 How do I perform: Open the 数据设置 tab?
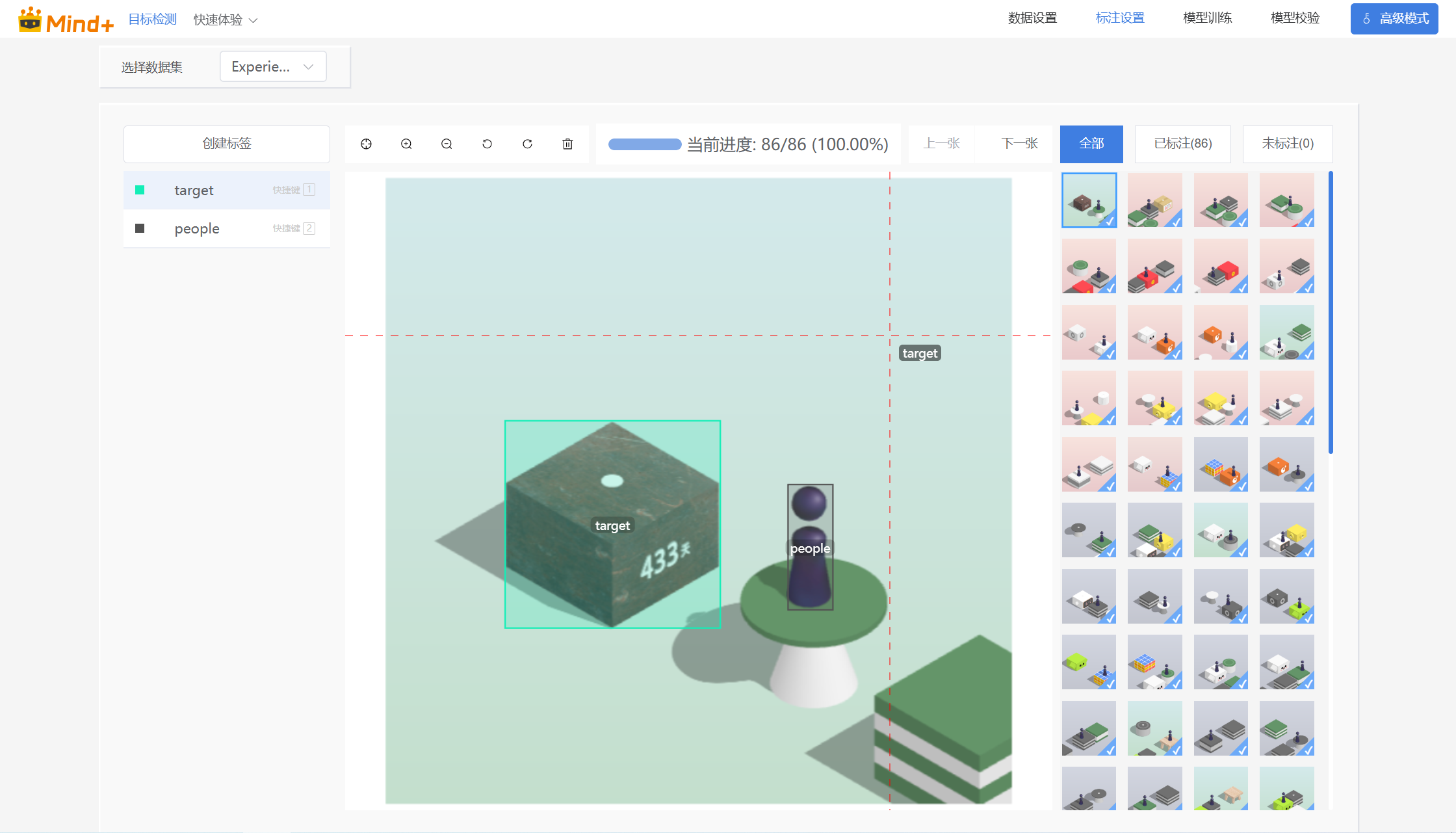tap(1032, 18)
